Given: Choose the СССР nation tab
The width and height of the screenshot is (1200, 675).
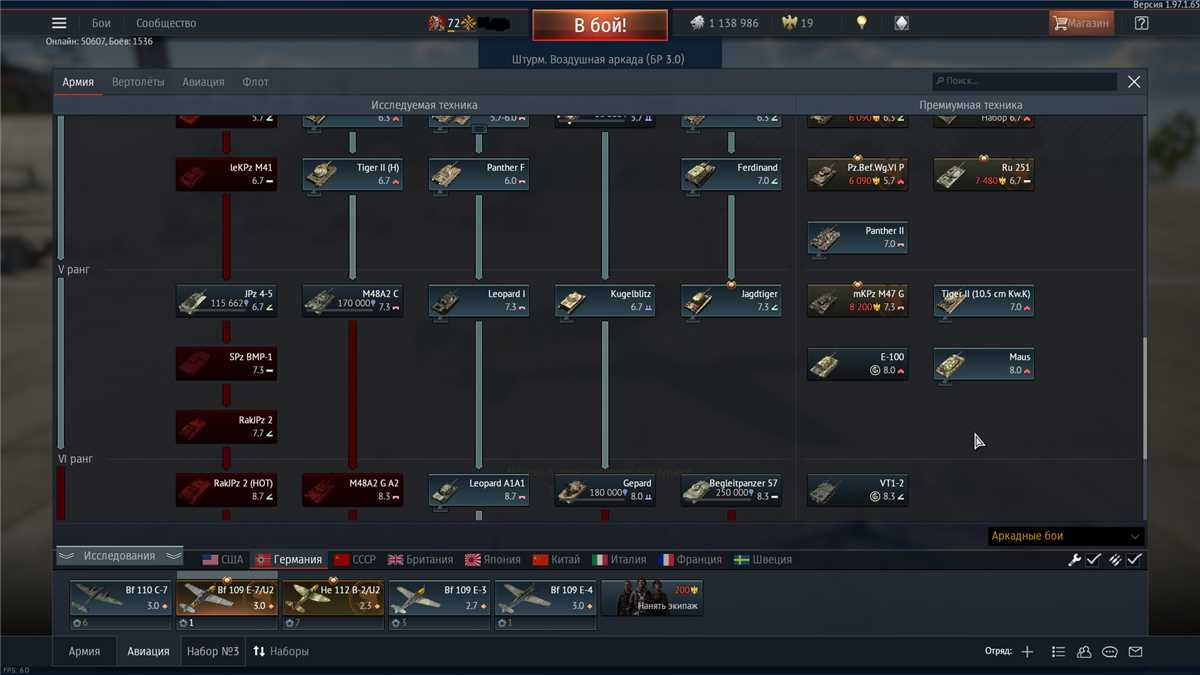Looking at the screenshot, I should pyautogui.click(x=355, y=560).
